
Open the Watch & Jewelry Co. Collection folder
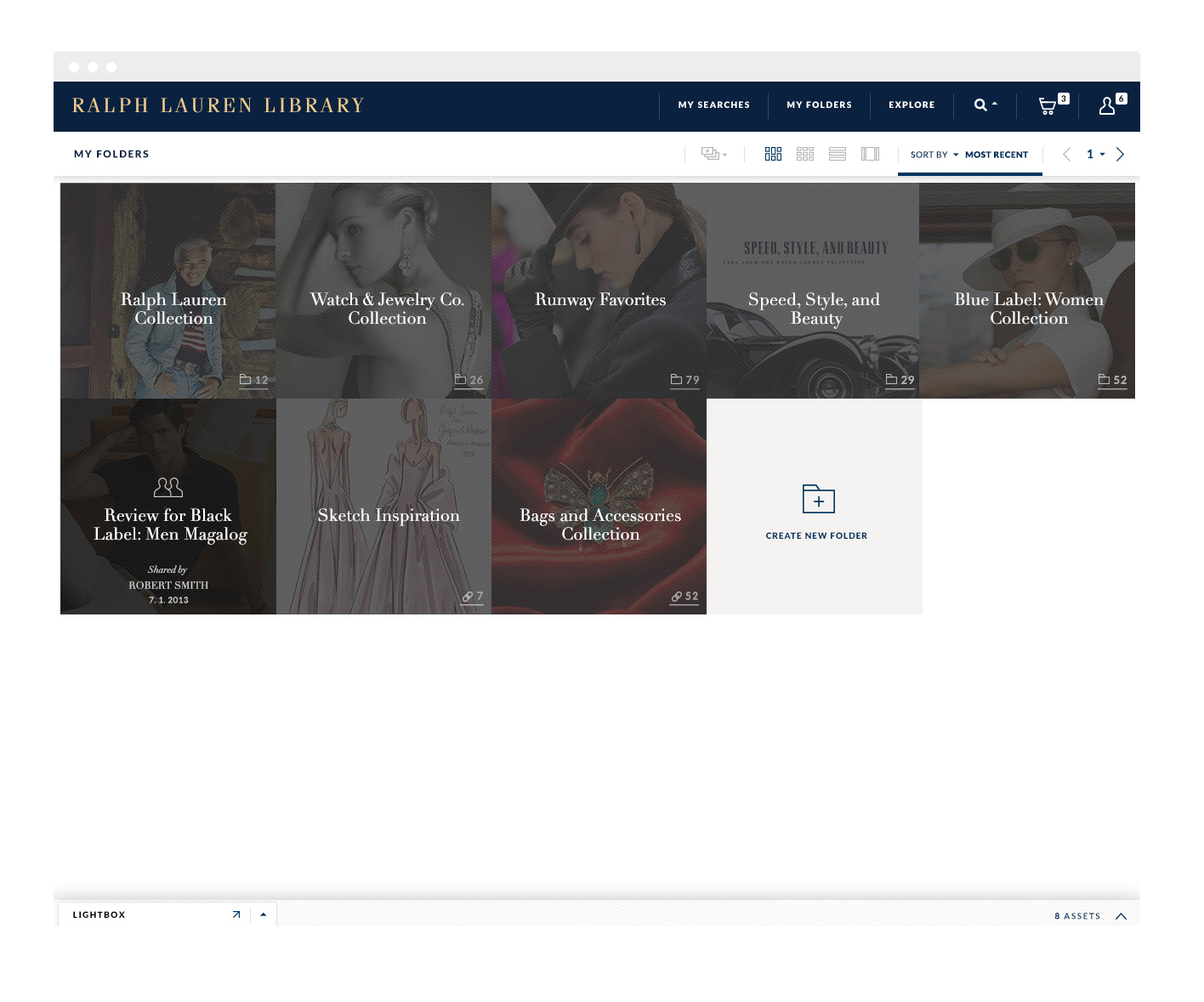pos(383,291)
